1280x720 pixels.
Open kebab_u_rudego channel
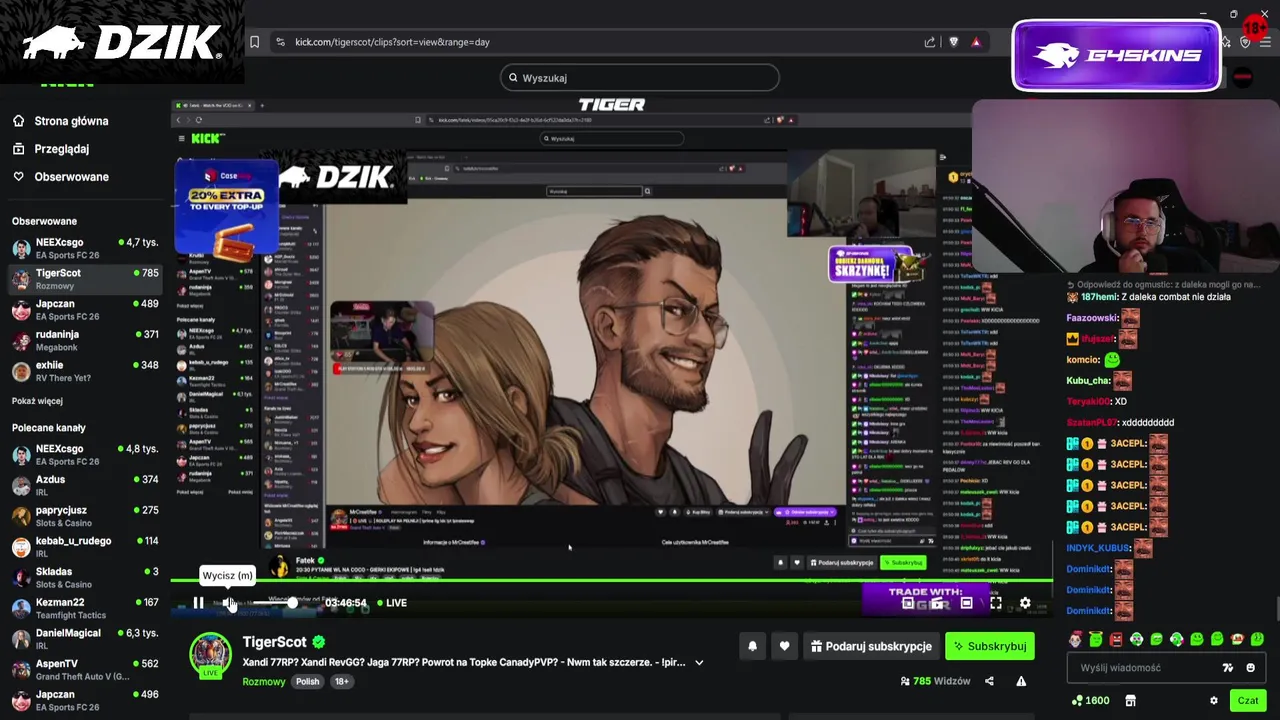coord(84,546)
